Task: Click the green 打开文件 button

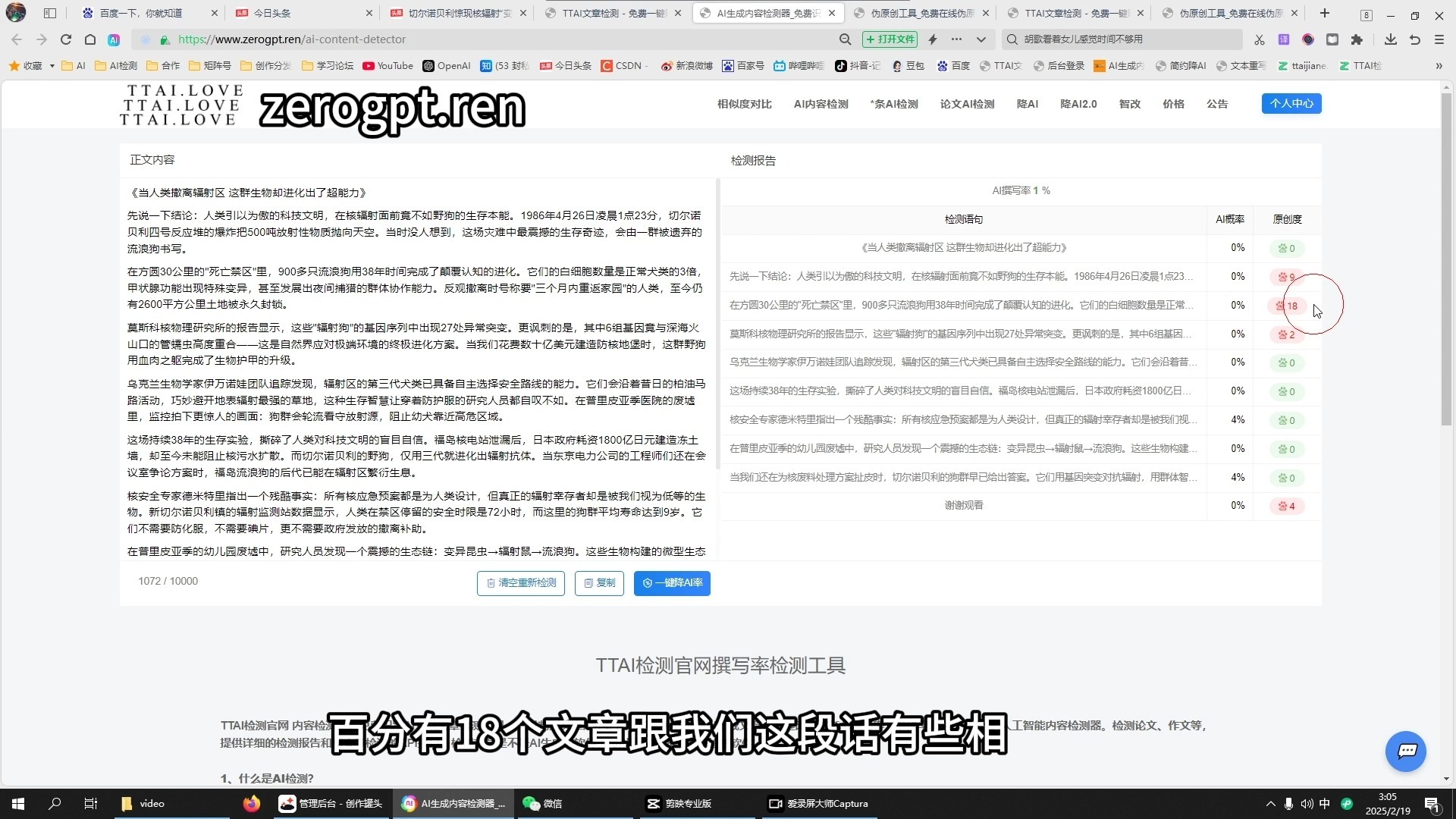Action: point(890,39)
